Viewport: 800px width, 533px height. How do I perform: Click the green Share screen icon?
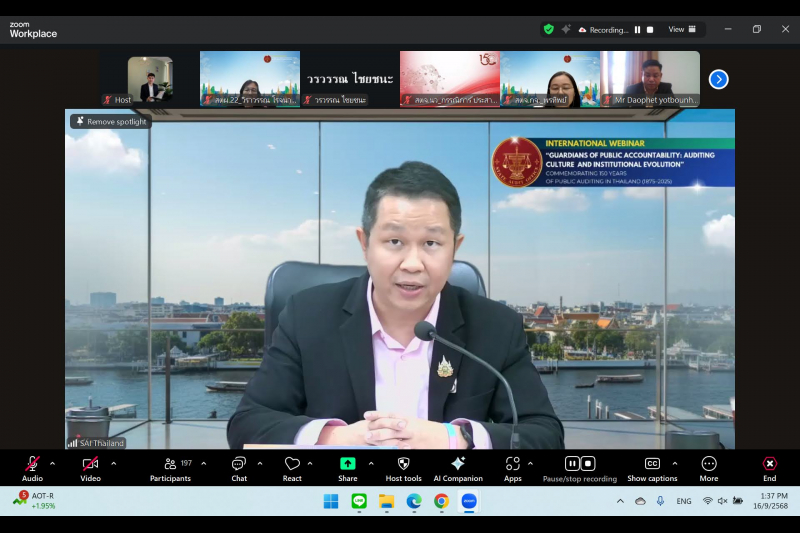pos(347,464)
